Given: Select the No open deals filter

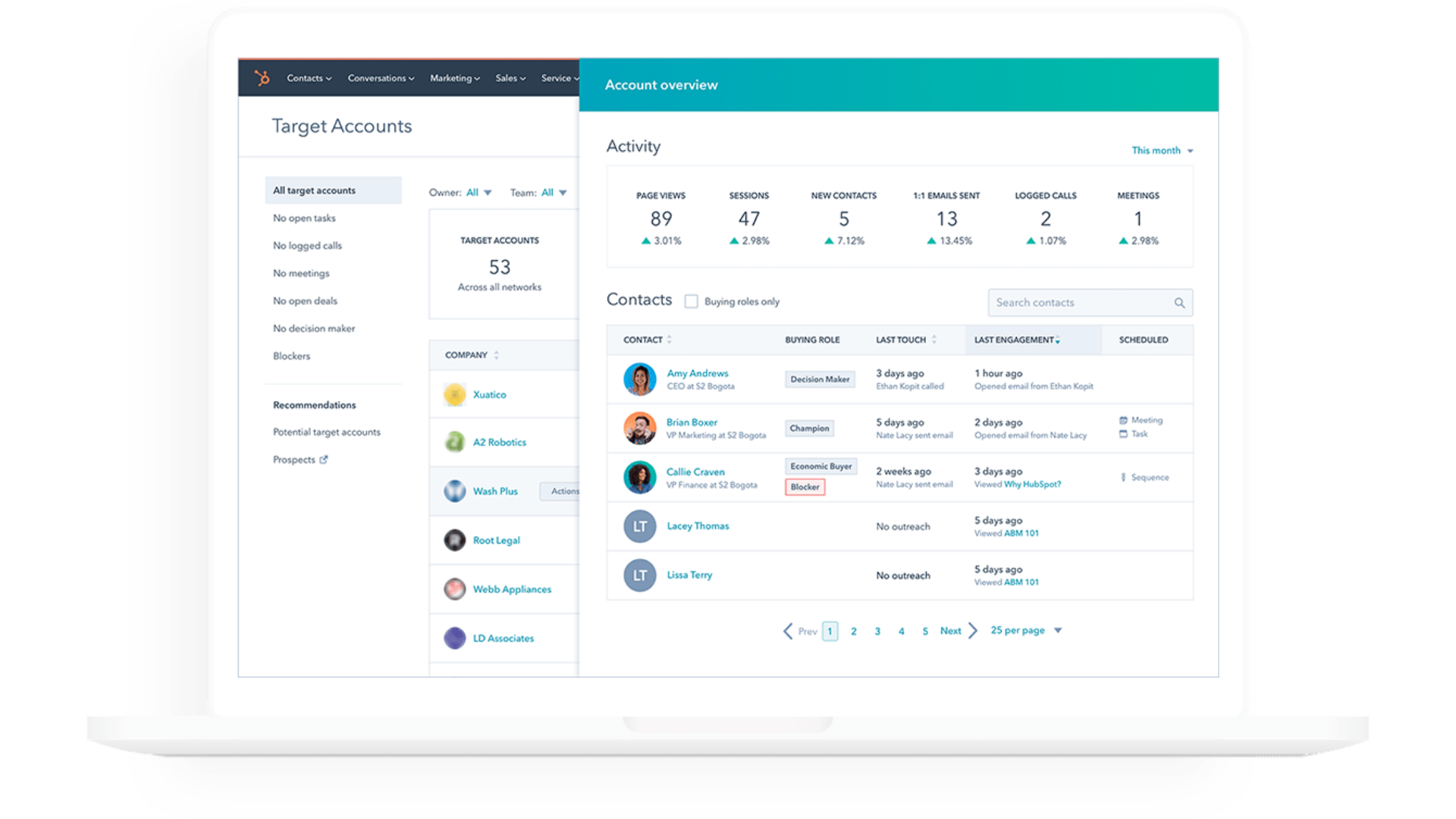Looking at the screenshot, I should [305, 301].
